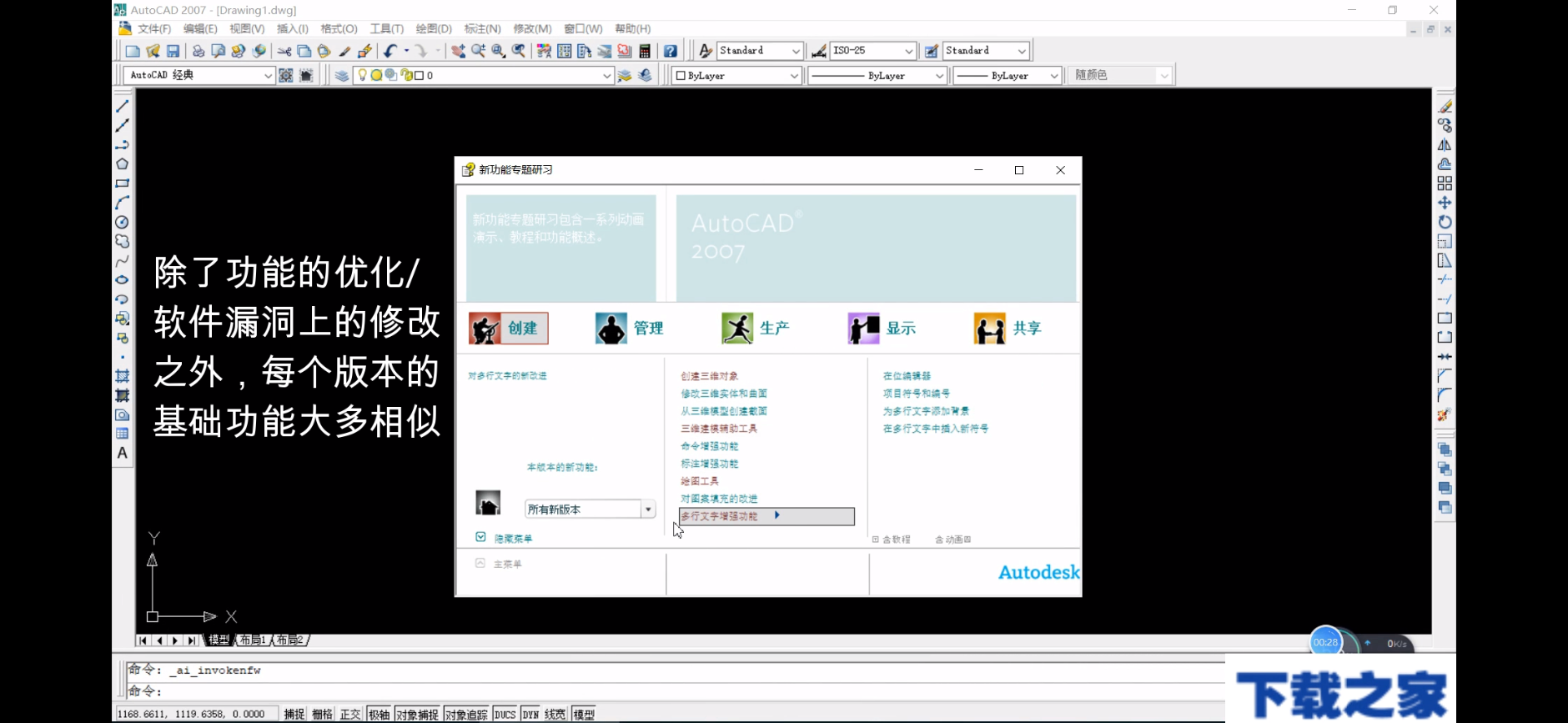
Task: Open Help via the question mark icon
Action: point(670,51)
